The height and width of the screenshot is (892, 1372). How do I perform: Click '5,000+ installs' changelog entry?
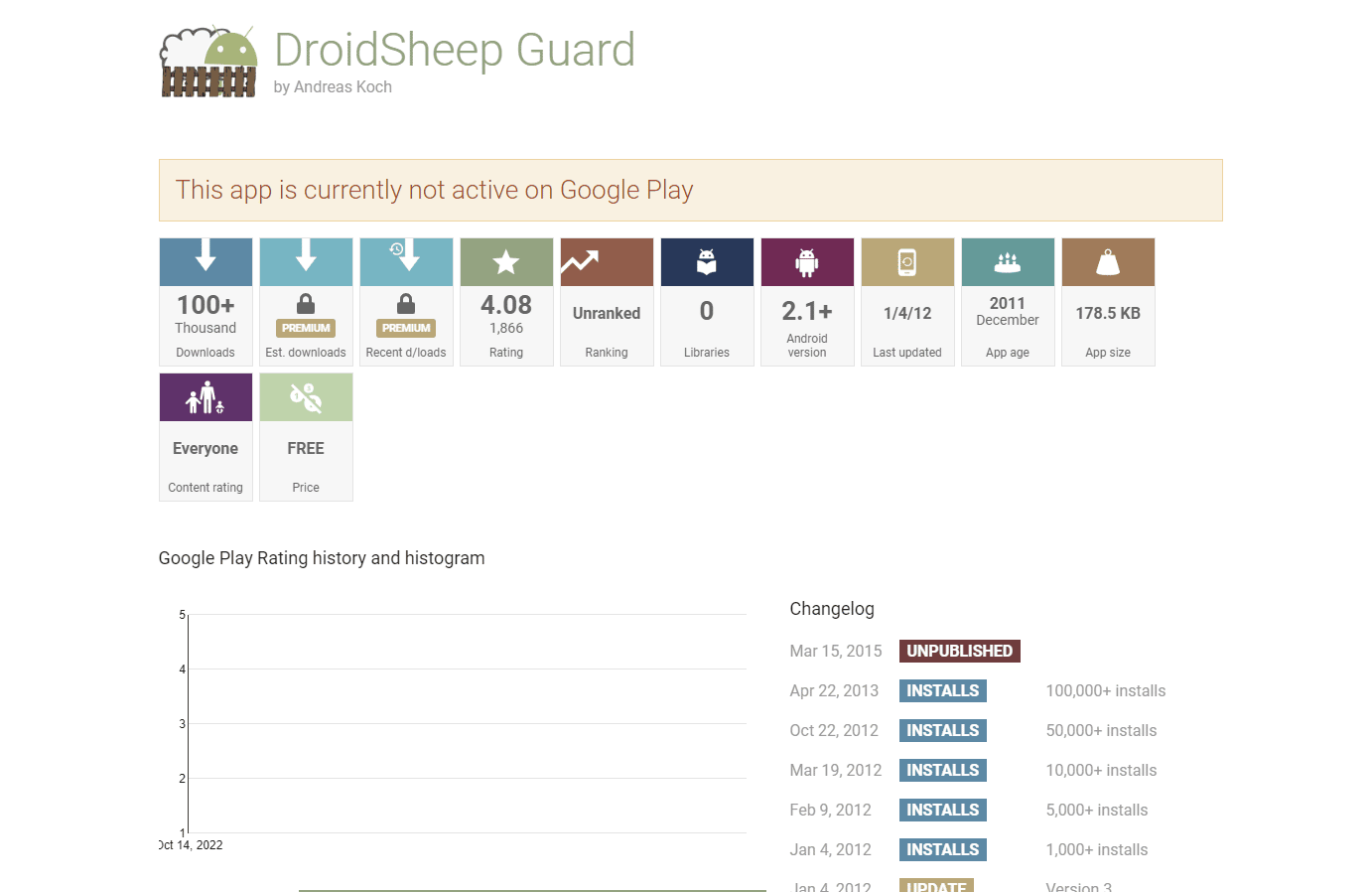1097,810
